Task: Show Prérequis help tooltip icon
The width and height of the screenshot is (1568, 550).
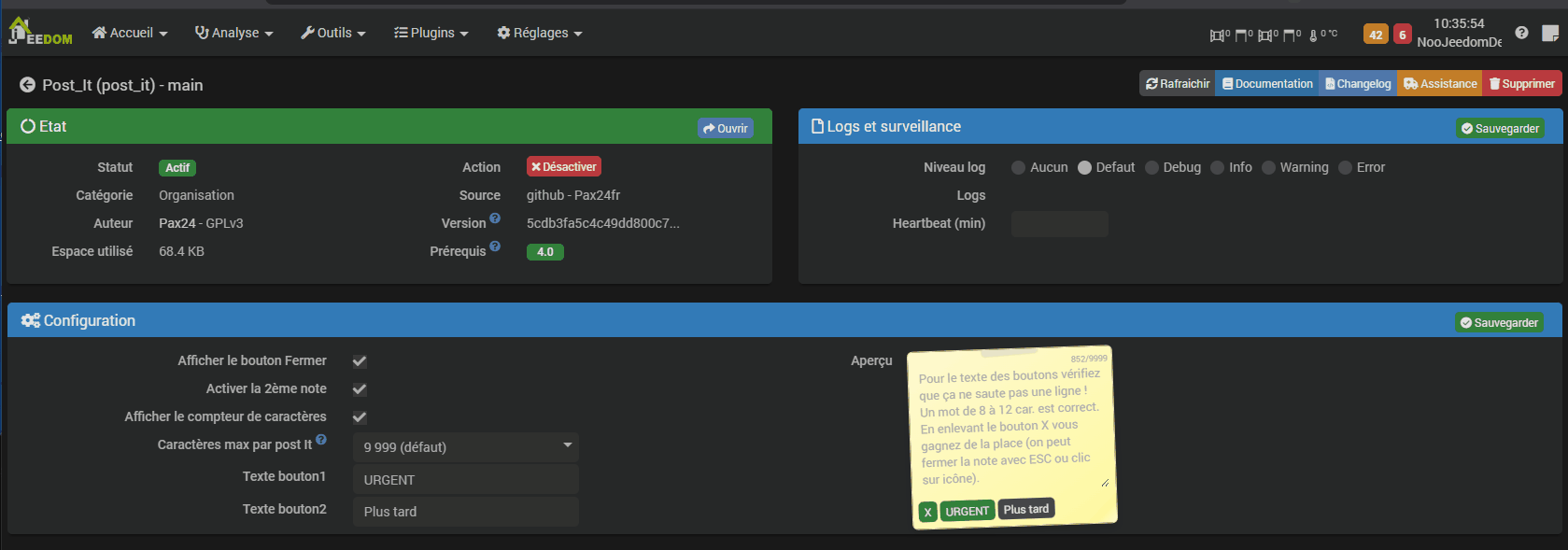Action: pyautogui.click(x=495, y=247)
